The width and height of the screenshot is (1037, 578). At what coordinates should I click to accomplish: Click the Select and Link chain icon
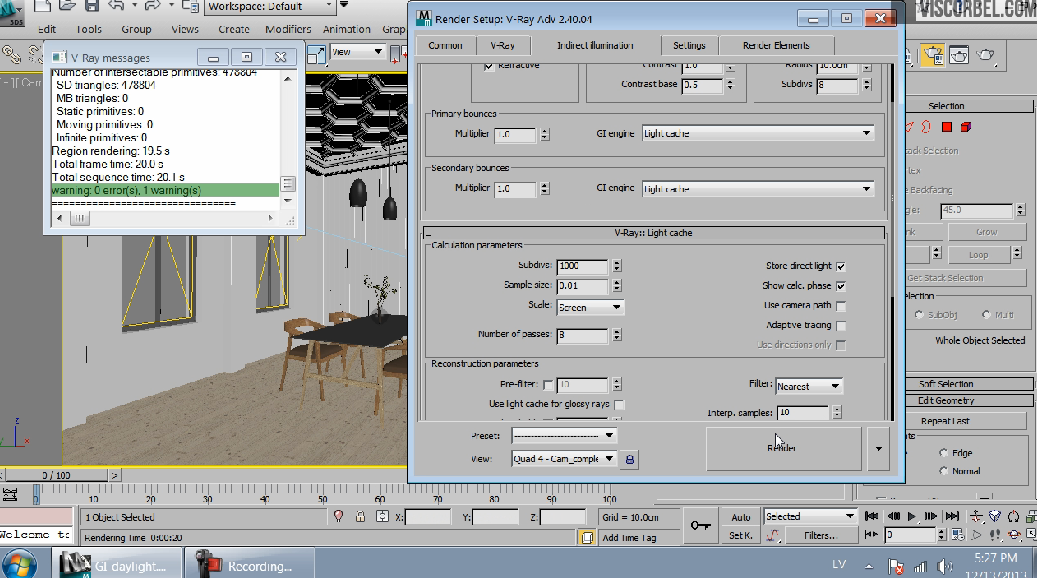pos(11,54)
